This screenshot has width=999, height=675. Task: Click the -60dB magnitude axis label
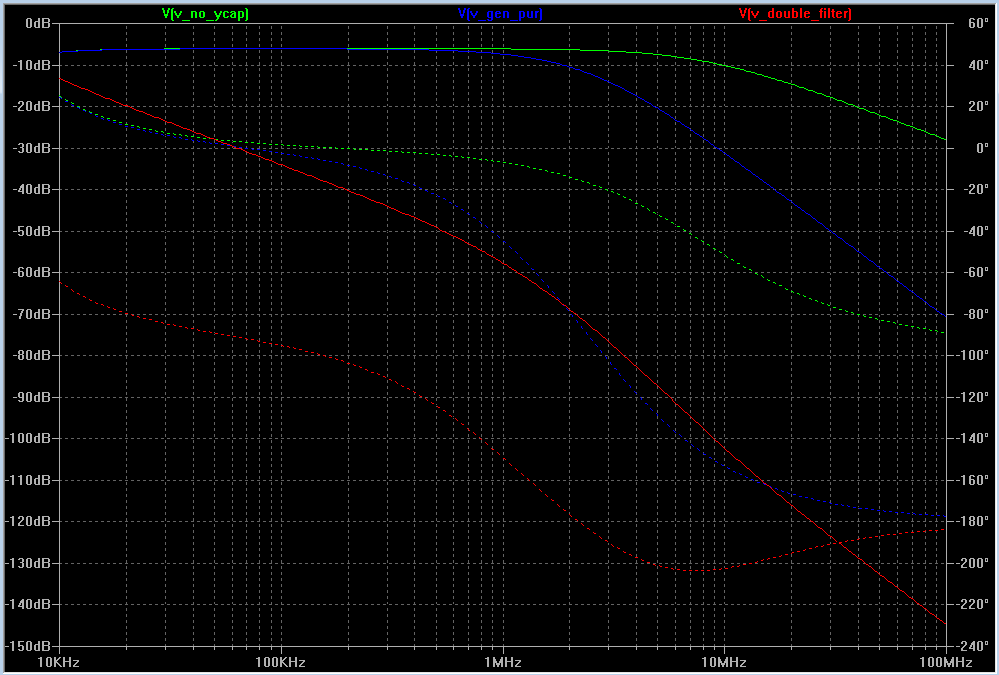pyautogui.click(x=31, y=272)
